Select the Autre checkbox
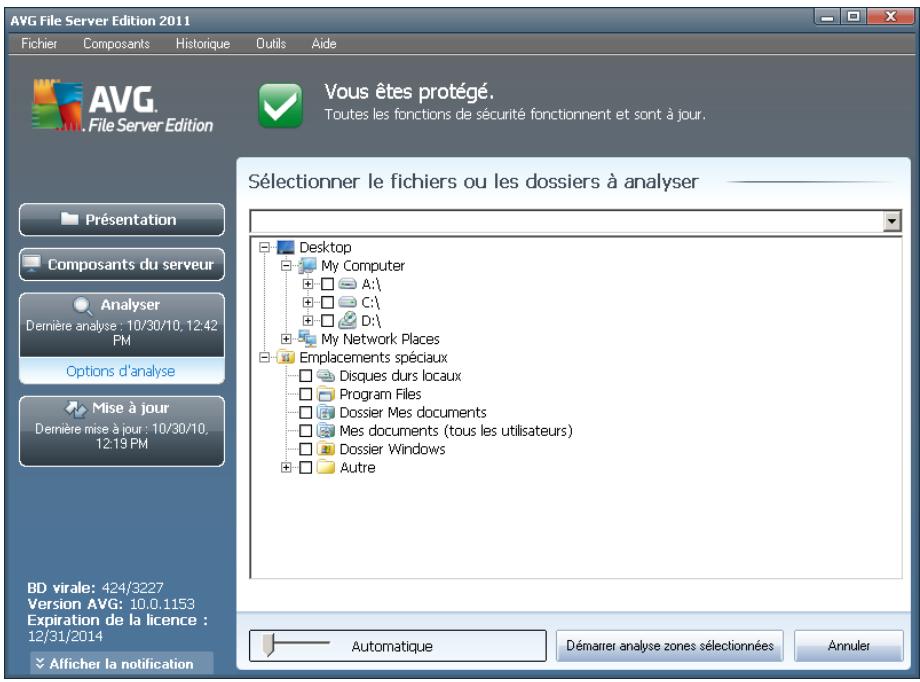The width and height of the screenshot is (920, 682). point(306,467)
